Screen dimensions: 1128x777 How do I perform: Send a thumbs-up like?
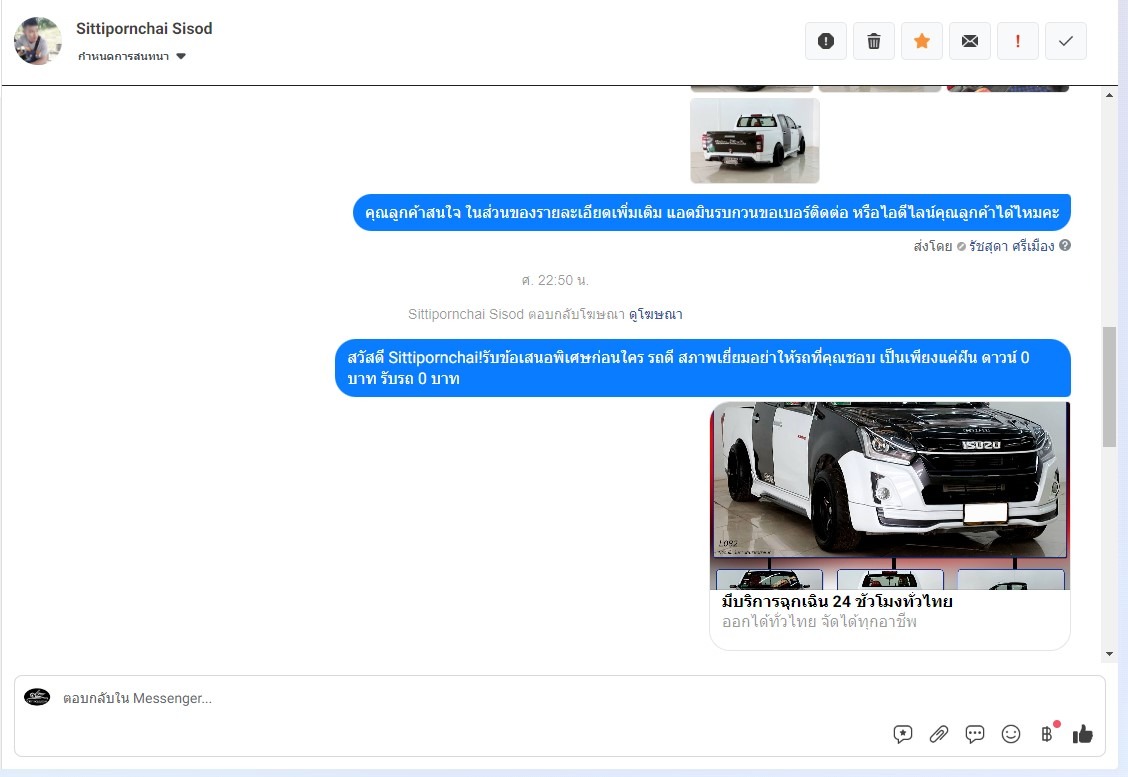(x=1083, y=734)
